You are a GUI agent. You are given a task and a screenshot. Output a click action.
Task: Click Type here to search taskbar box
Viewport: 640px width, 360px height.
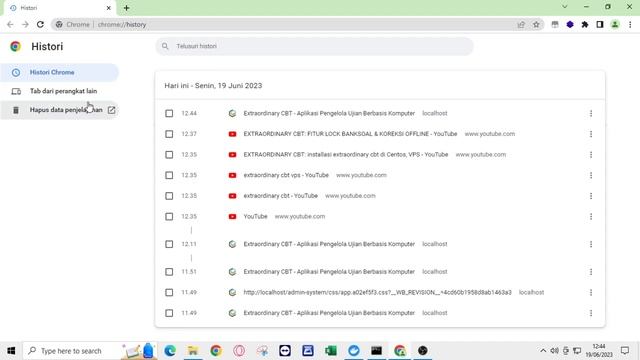click(x=90, y=351)
